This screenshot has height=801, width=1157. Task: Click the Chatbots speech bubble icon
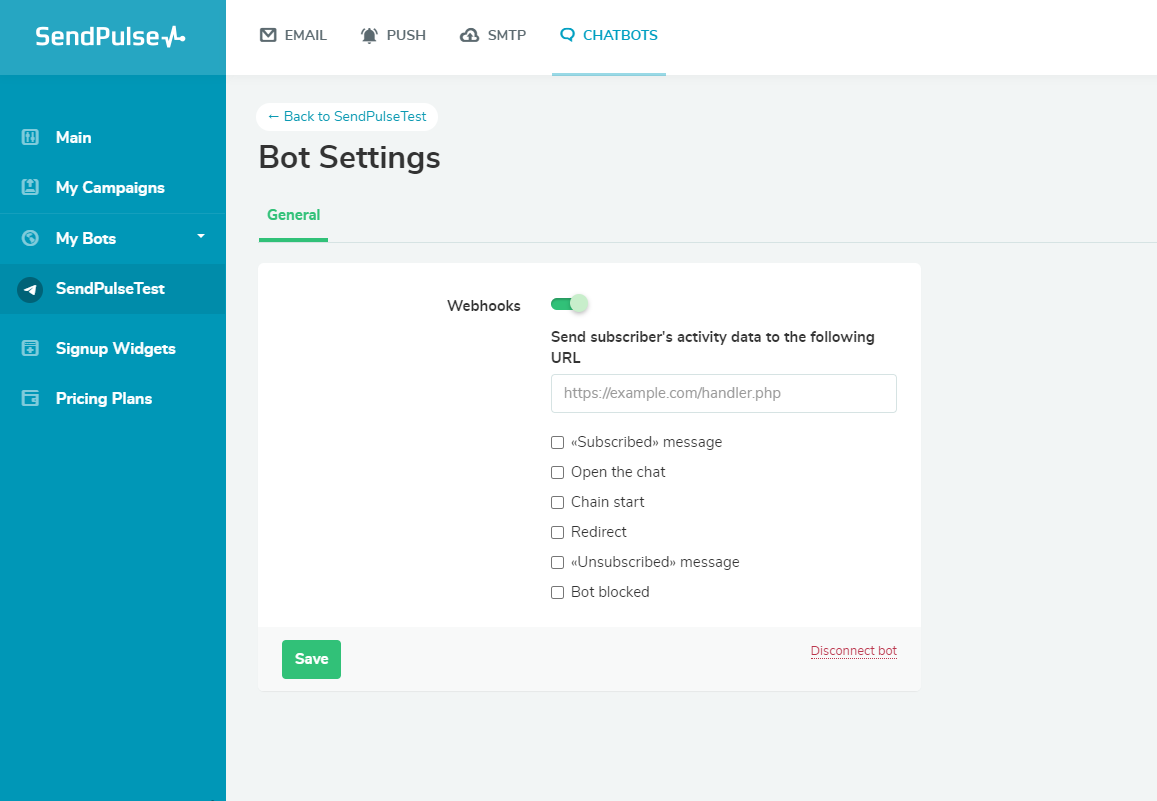567,35
